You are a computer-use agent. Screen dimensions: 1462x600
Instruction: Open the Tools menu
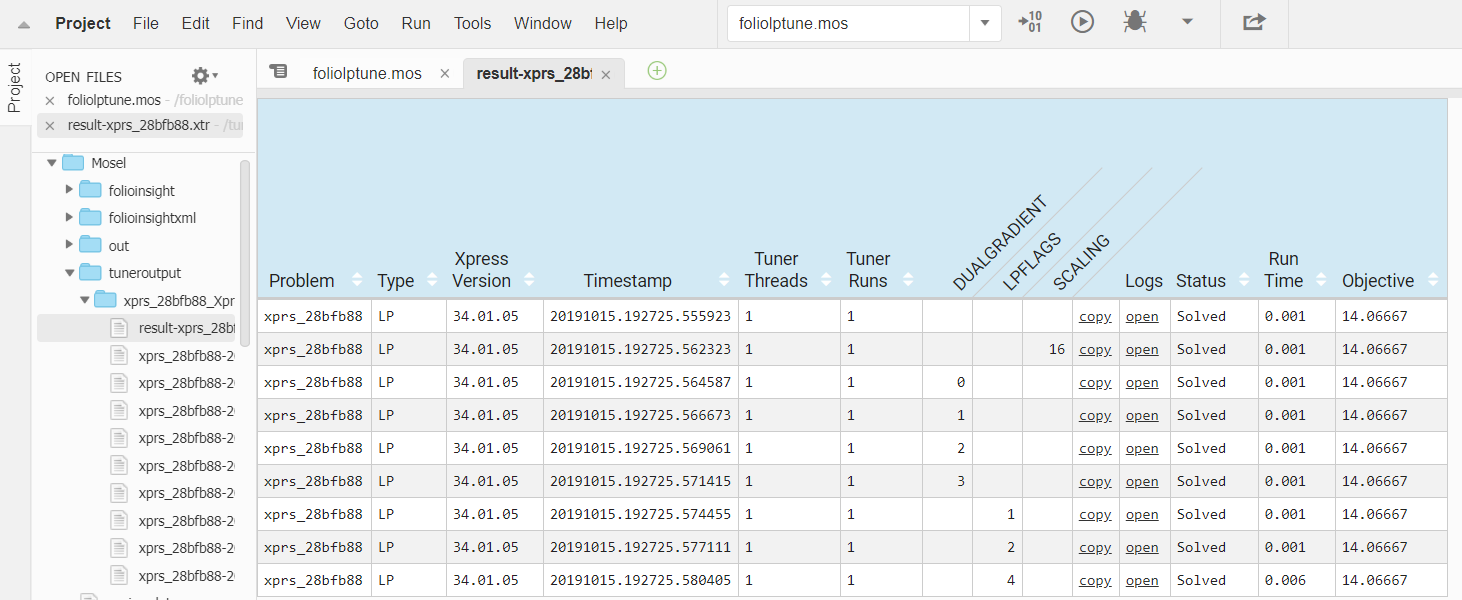coord(471,23)
